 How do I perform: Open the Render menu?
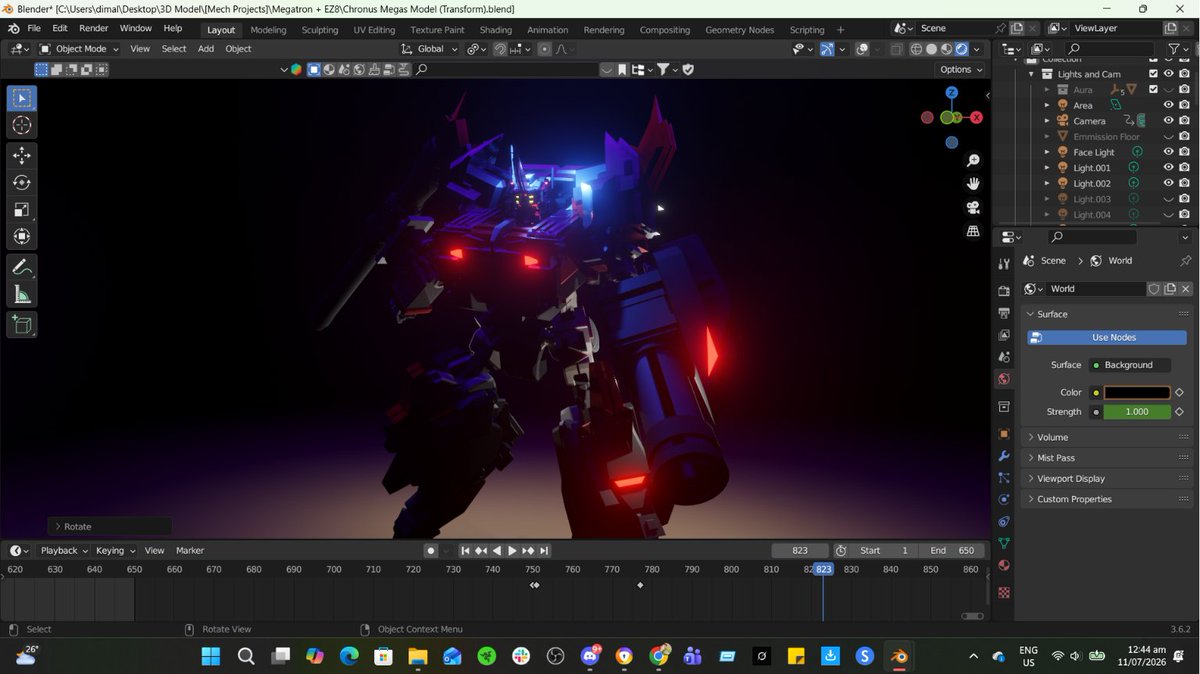[94, 29]
